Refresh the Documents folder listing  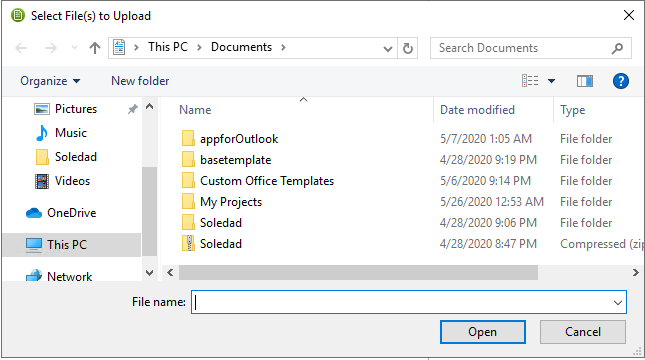[x=408, y=48]
